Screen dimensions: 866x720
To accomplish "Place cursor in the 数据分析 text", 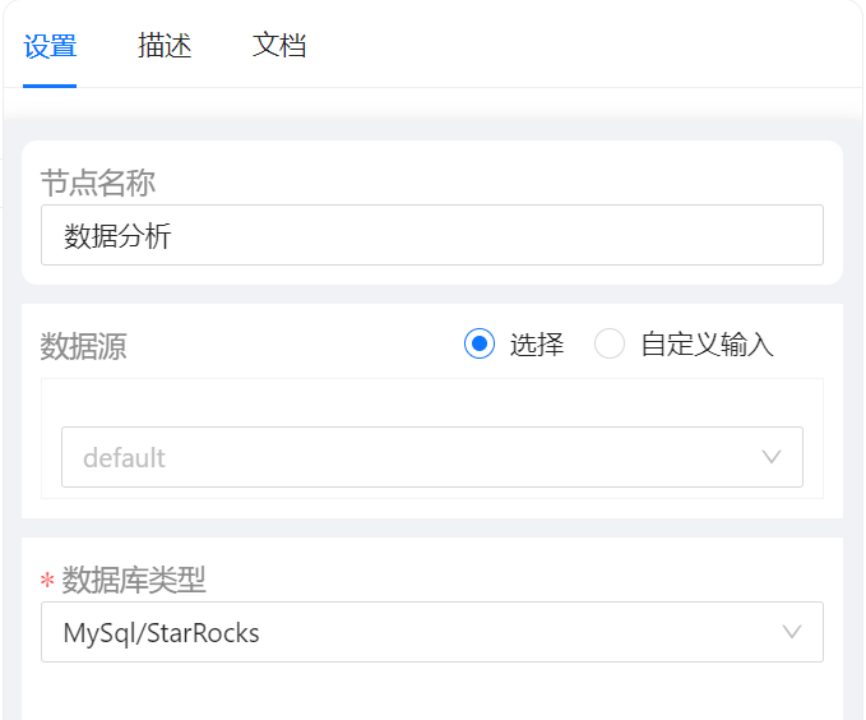I will pyautogui.click(x=117, y=236).
